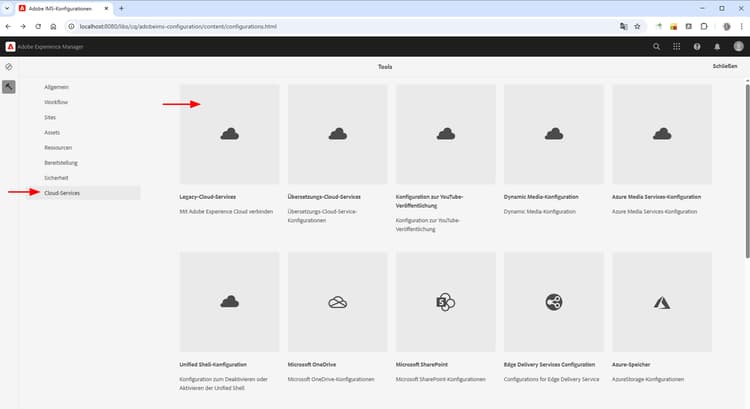Open the AEM search magnifier icon

tap(656, 47)
